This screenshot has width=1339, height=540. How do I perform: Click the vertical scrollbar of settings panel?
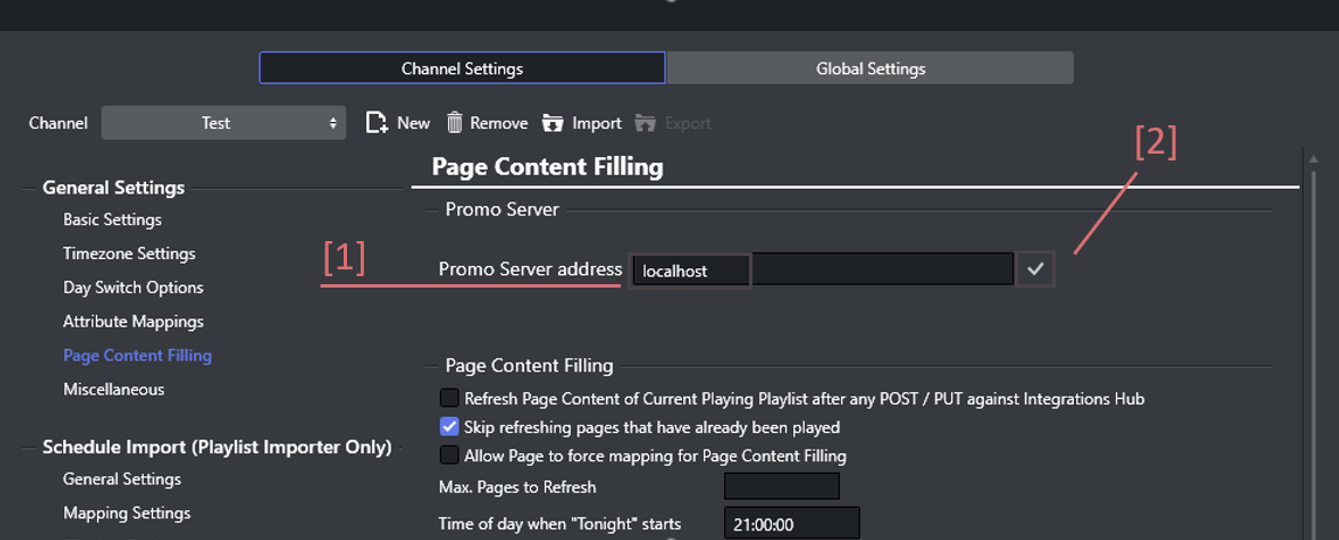[x=1314, y=350]
